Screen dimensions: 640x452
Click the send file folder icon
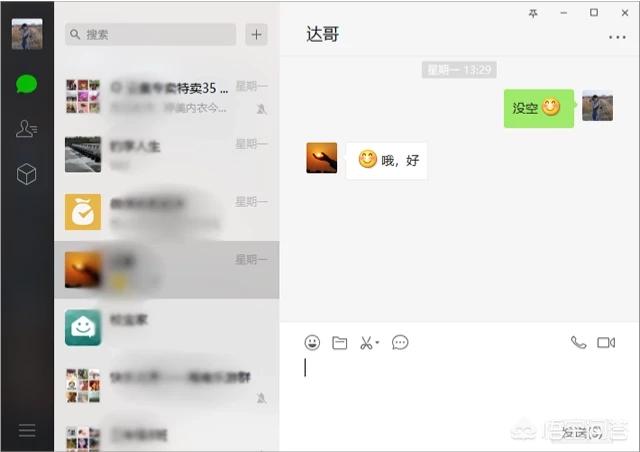340,343
